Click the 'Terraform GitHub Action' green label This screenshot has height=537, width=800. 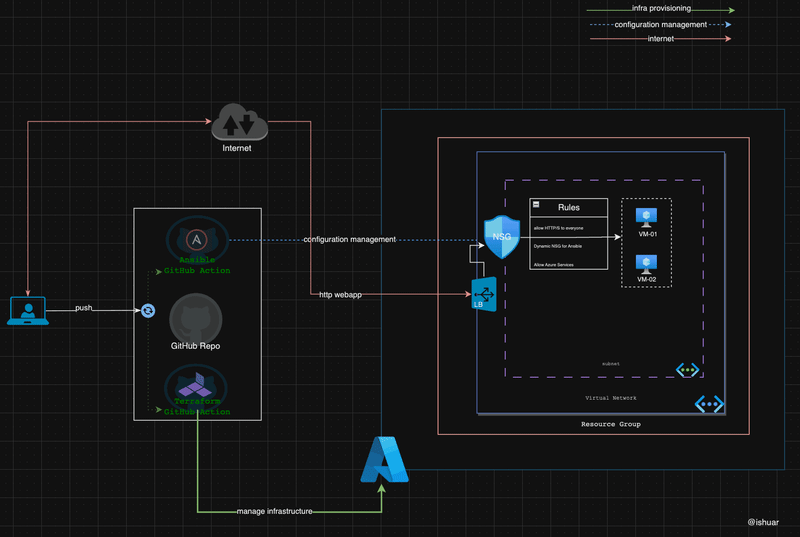[197, 406]
